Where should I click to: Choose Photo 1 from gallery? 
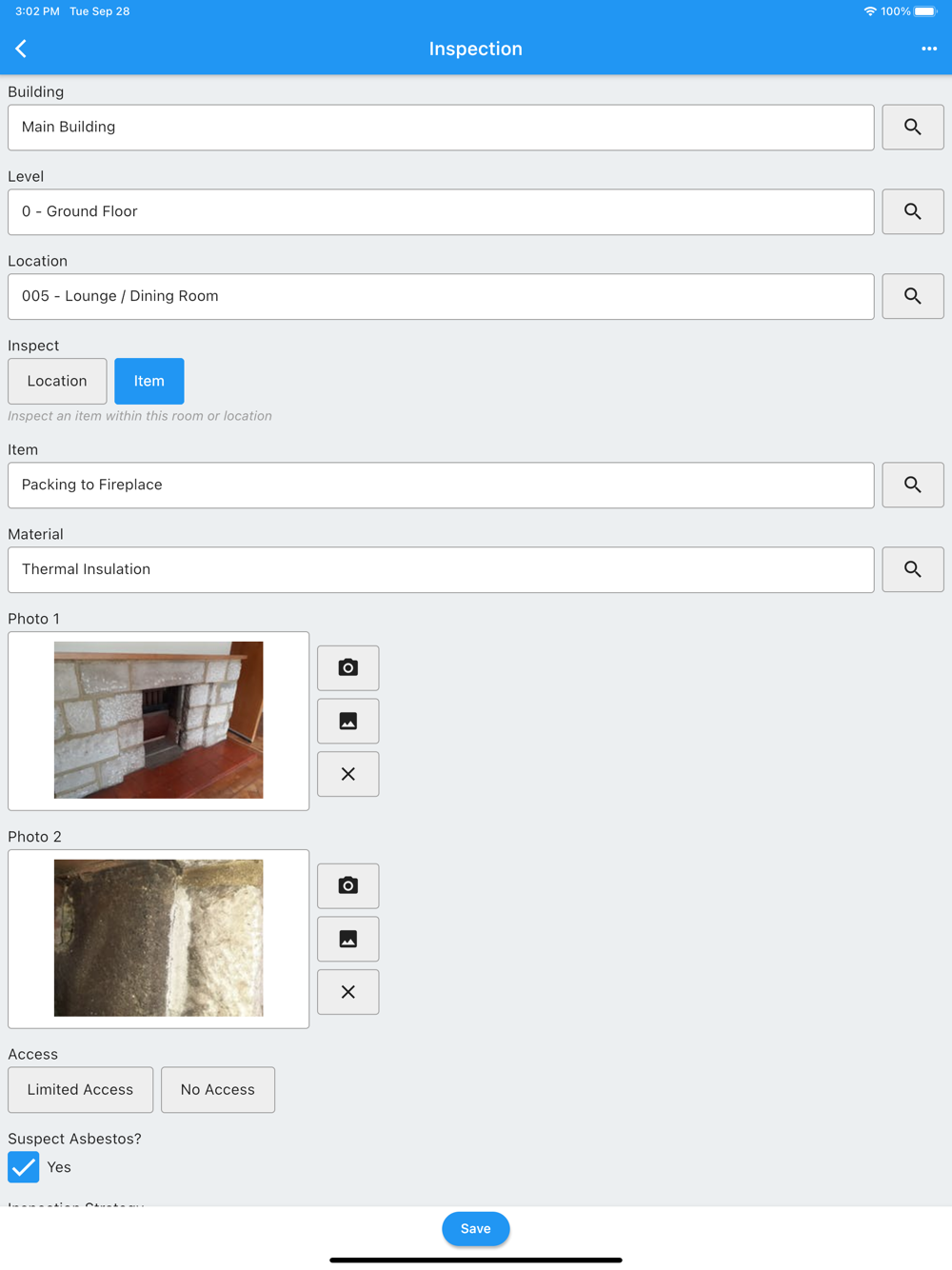click(x=348, y=722)
